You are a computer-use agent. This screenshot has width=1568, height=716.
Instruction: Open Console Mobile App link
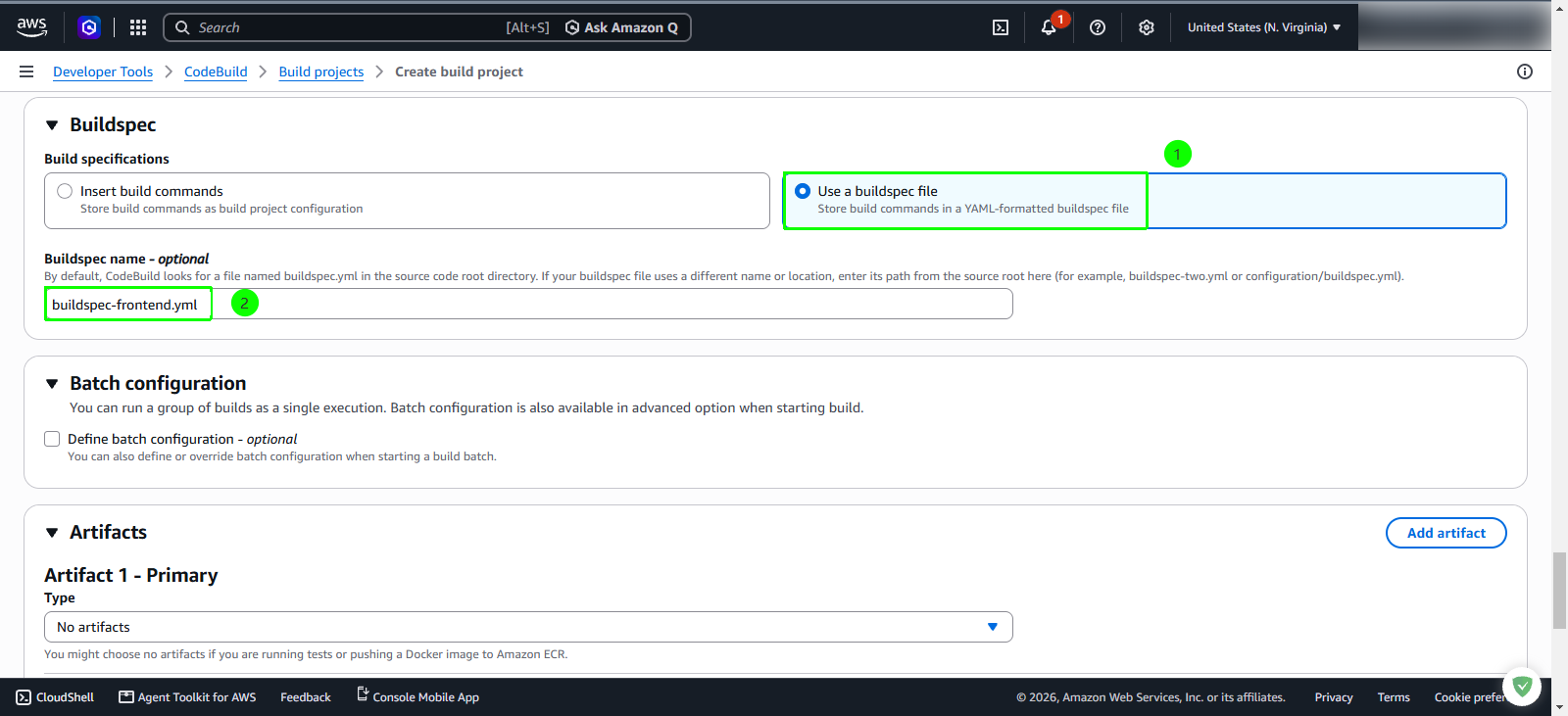417,696
